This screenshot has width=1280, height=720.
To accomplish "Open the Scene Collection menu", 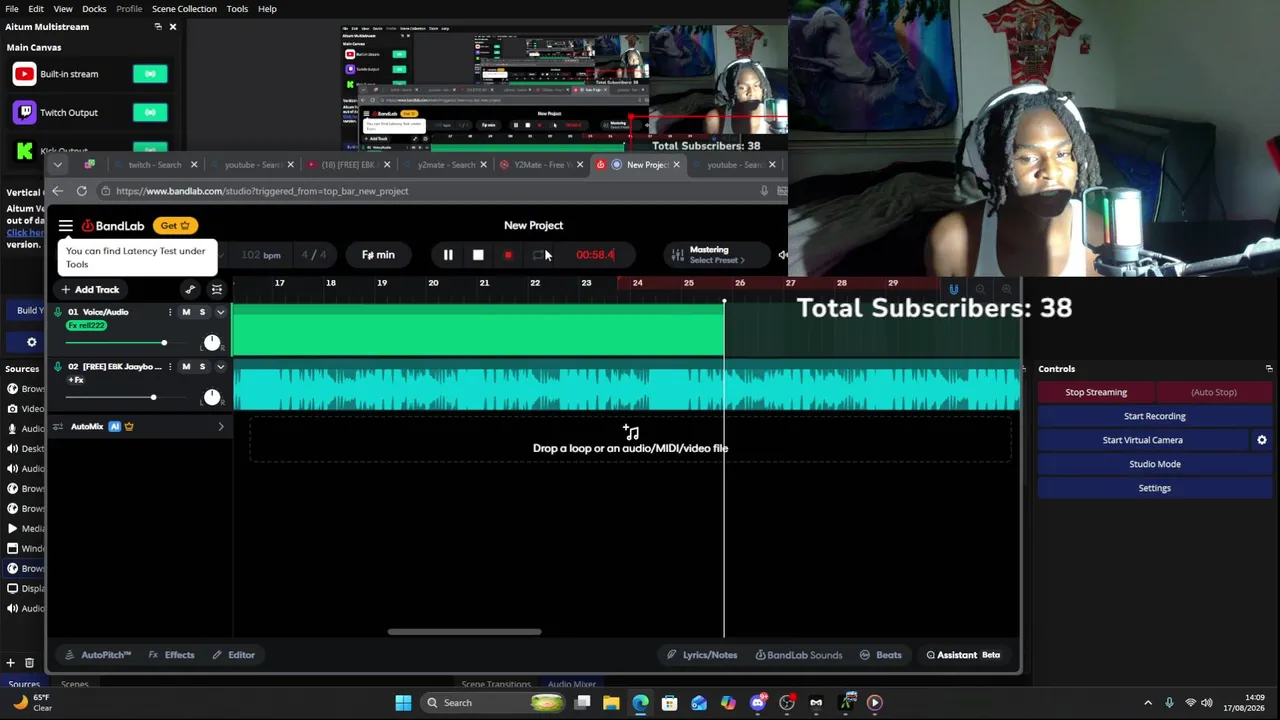I will click(x=184, y=9).
